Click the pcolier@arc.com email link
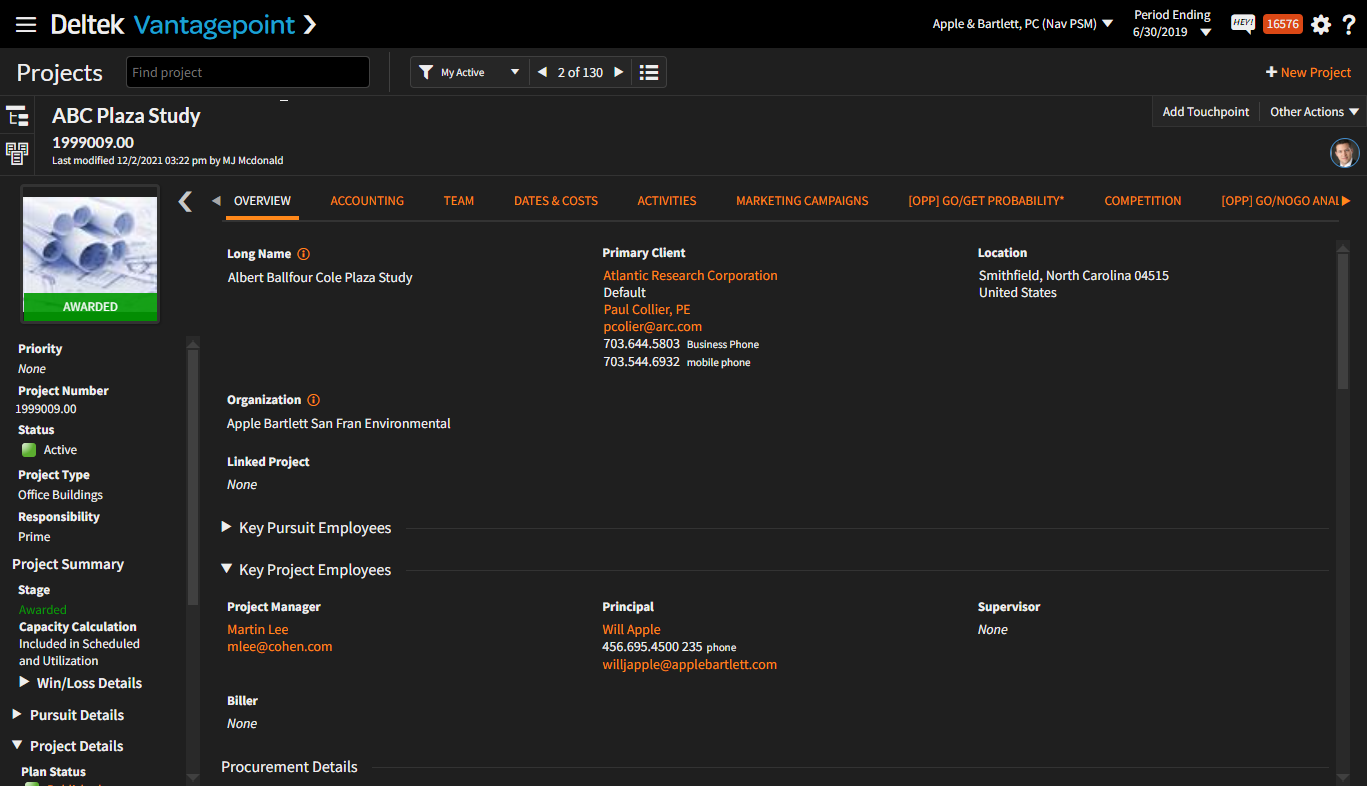 click(x=652, y=326)
